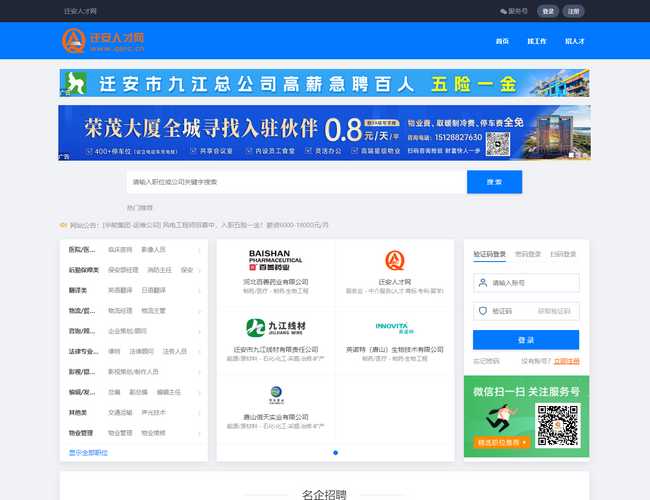Open the 九江线材 company logo

click(x=275, y=327)
